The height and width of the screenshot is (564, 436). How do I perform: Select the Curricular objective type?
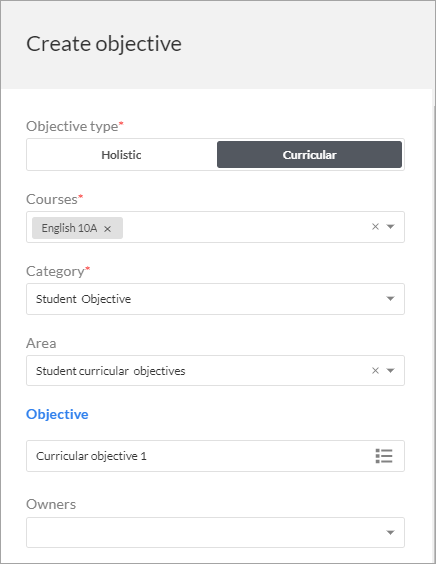click(309, 155)
